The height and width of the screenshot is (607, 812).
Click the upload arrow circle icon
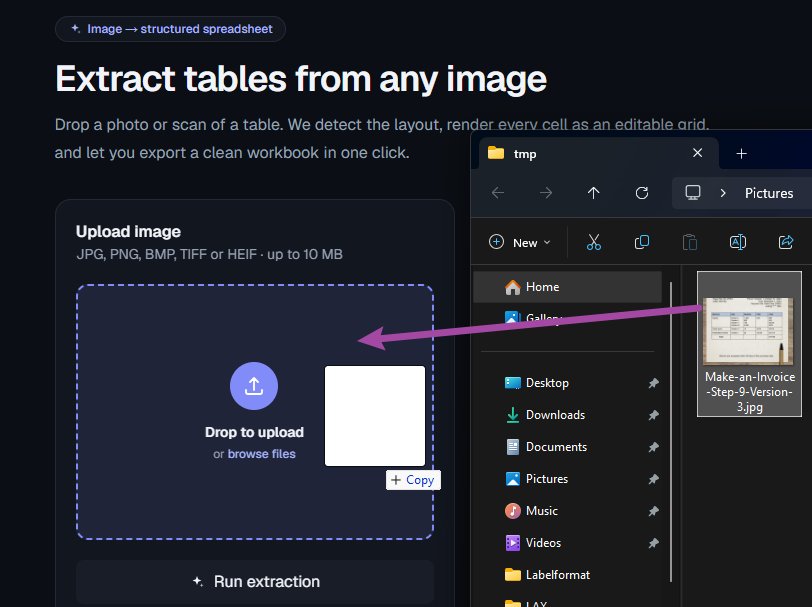[x=254, y=386]
